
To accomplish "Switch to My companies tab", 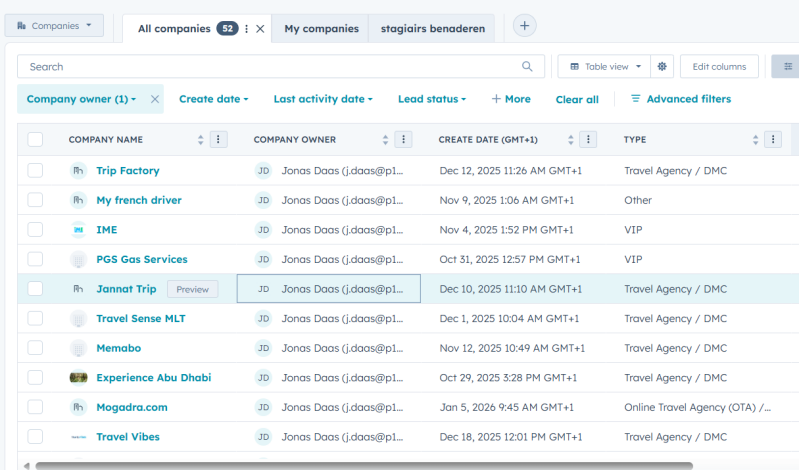I will [x=321, y=29].
